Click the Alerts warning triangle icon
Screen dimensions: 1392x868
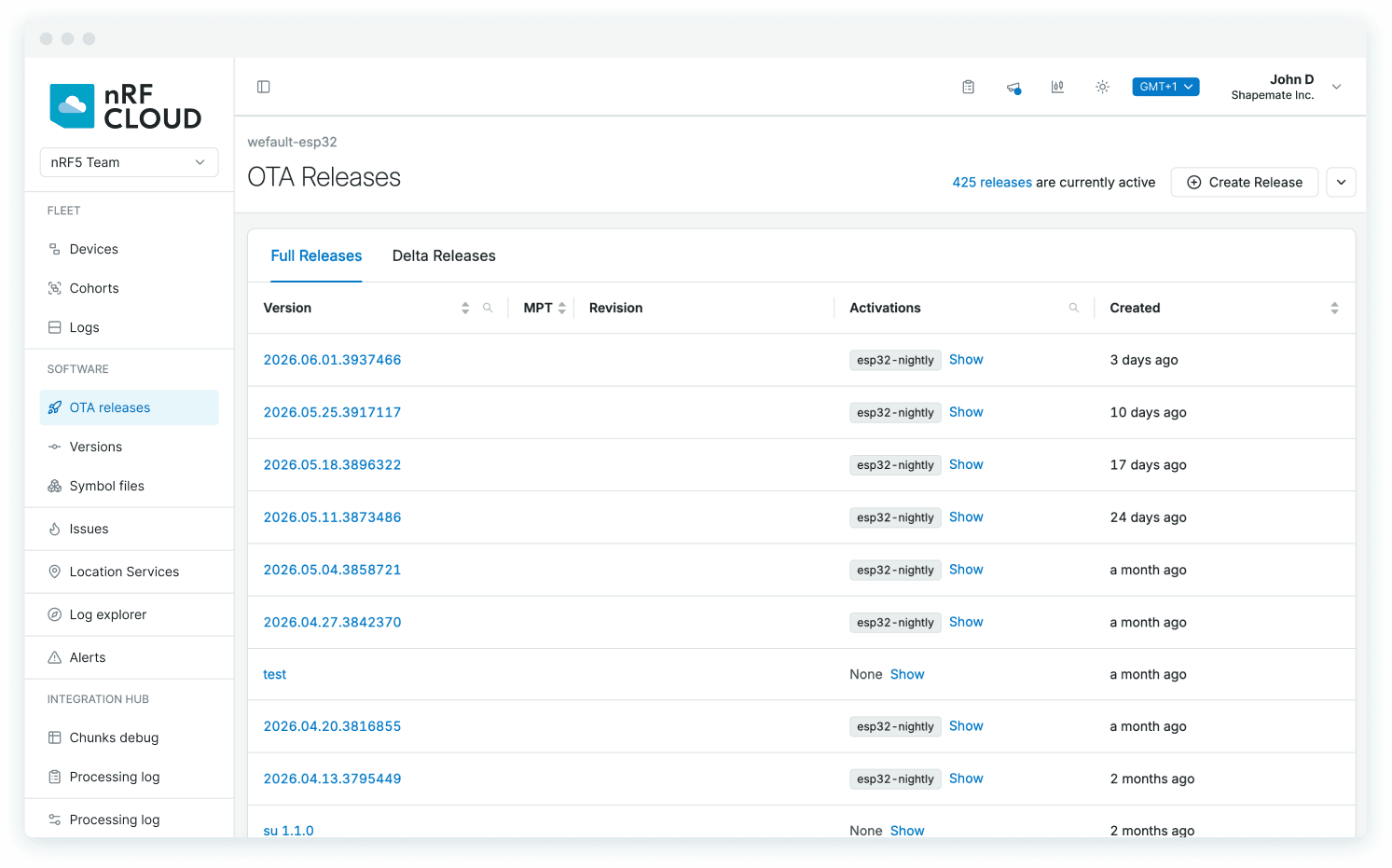[55, 657]
